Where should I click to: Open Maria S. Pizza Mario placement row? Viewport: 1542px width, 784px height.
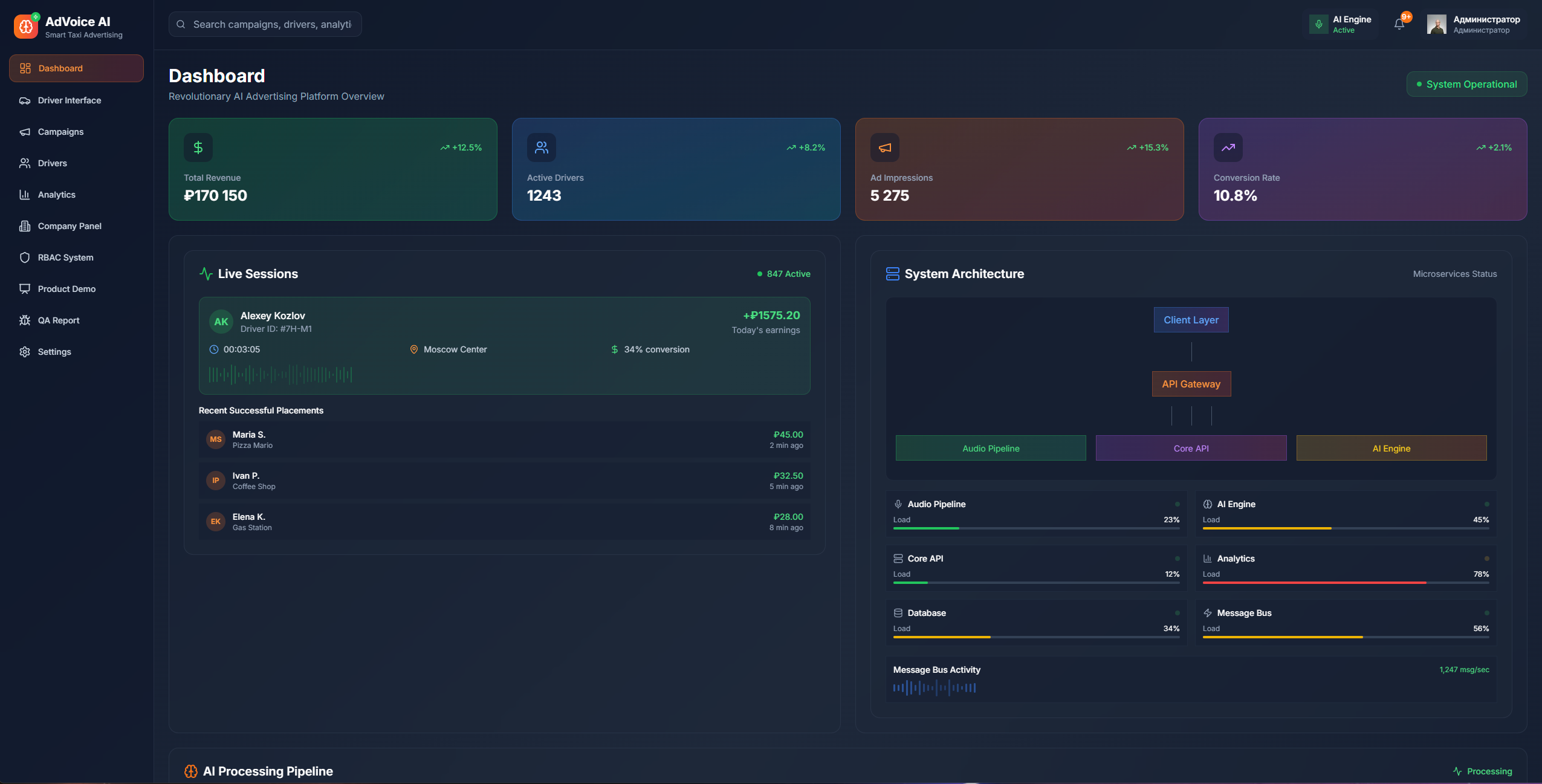coord(504,439)
